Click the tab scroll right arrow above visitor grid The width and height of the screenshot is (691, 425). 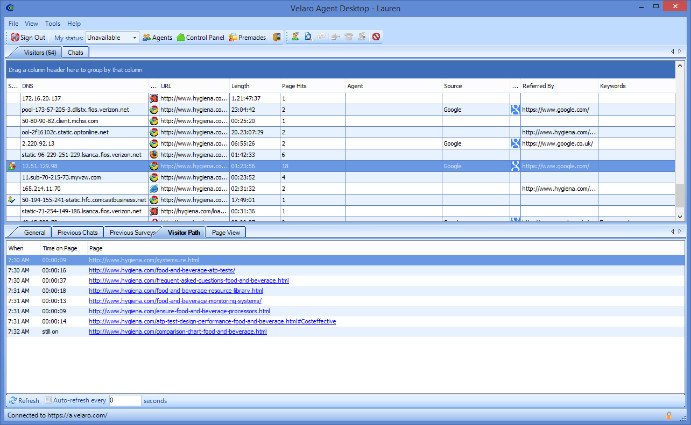click(x=680, y=52)
